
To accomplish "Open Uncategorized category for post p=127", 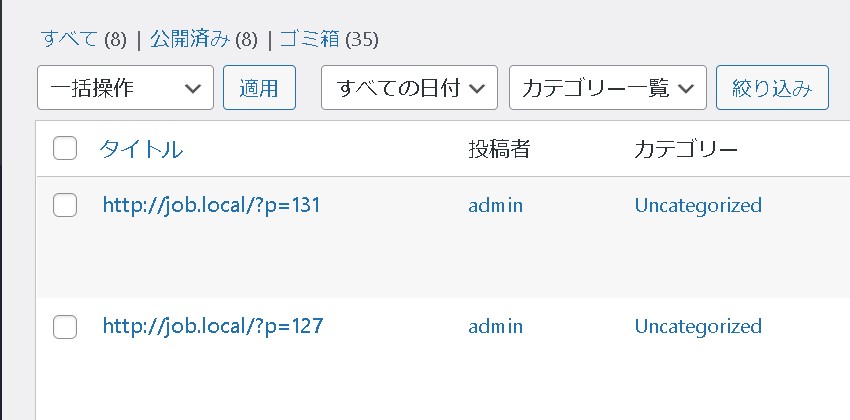I will click(698, 326).
